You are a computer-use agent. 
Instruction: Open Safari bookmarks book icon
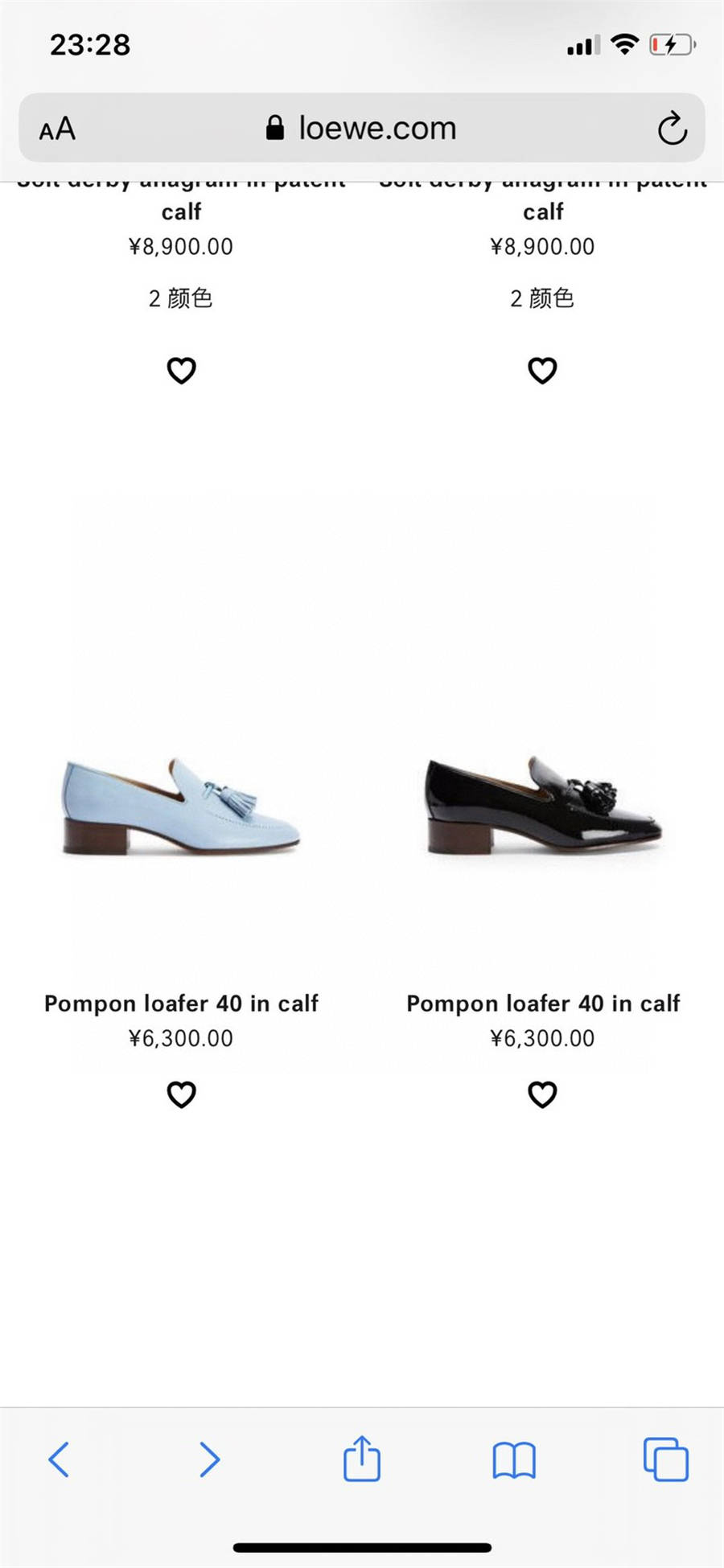click(514, 1460)
